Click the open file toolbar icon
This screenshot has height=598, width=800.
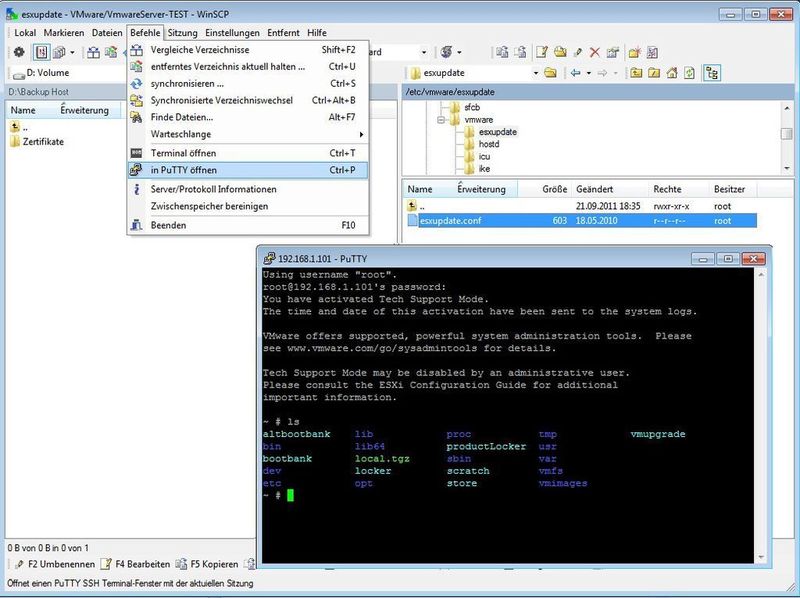pos(560,52)
